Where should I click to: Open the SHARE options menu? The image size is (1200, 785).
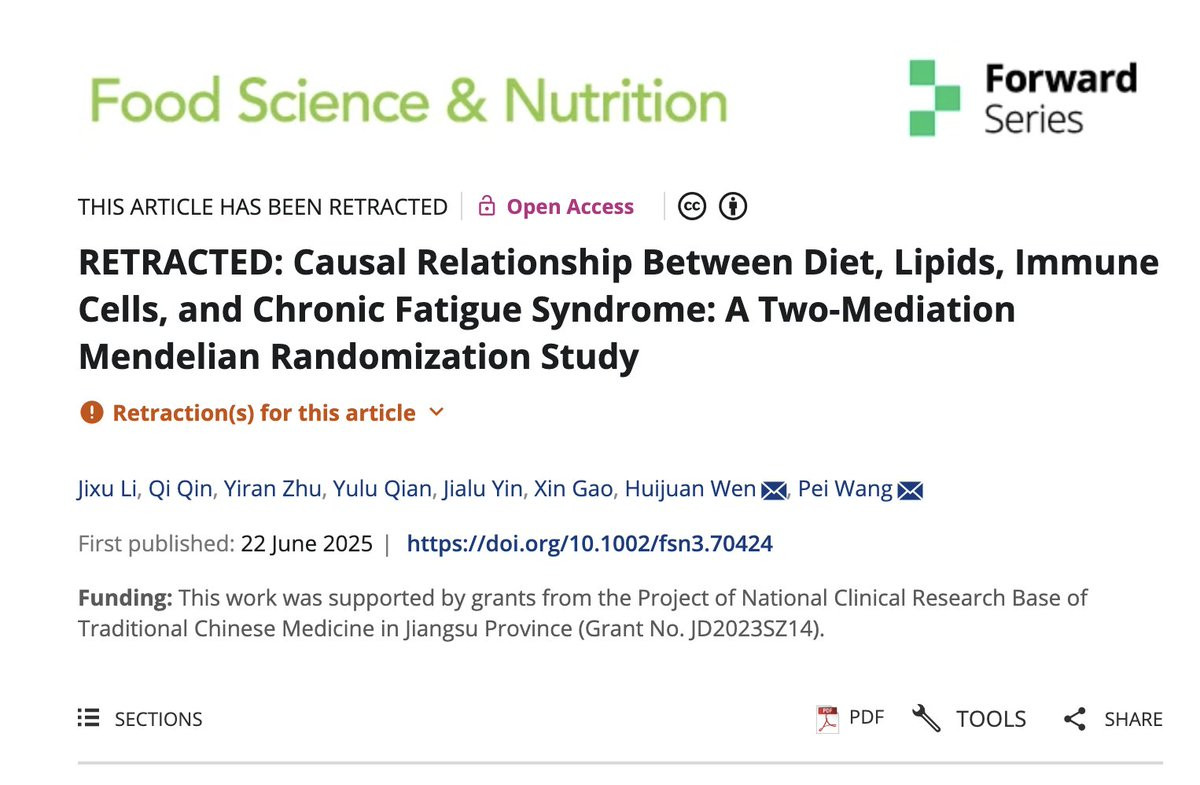click(x=1113, y=719)
